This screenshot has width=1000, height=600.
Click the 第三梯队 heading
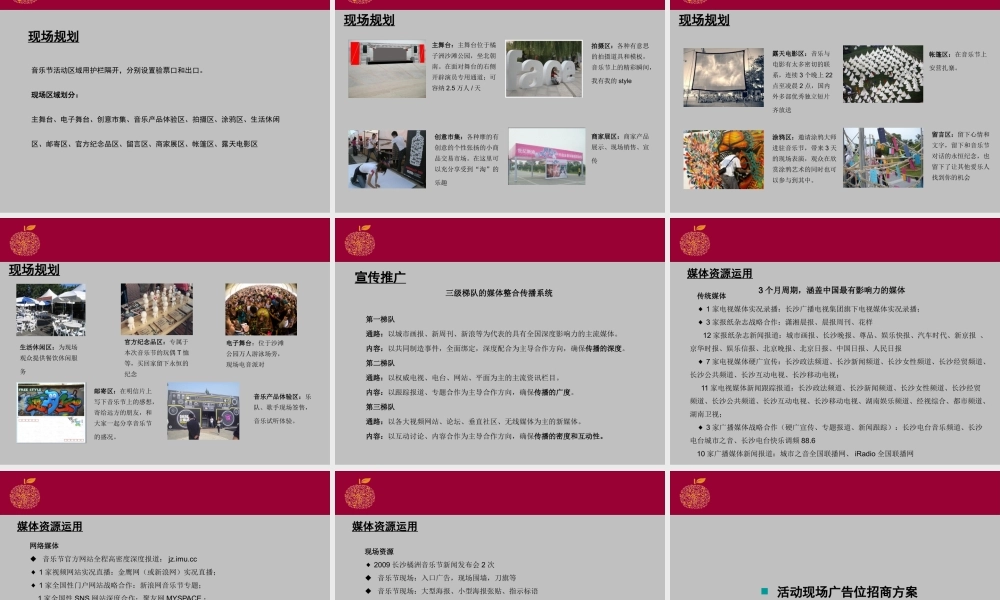point(380,407)
